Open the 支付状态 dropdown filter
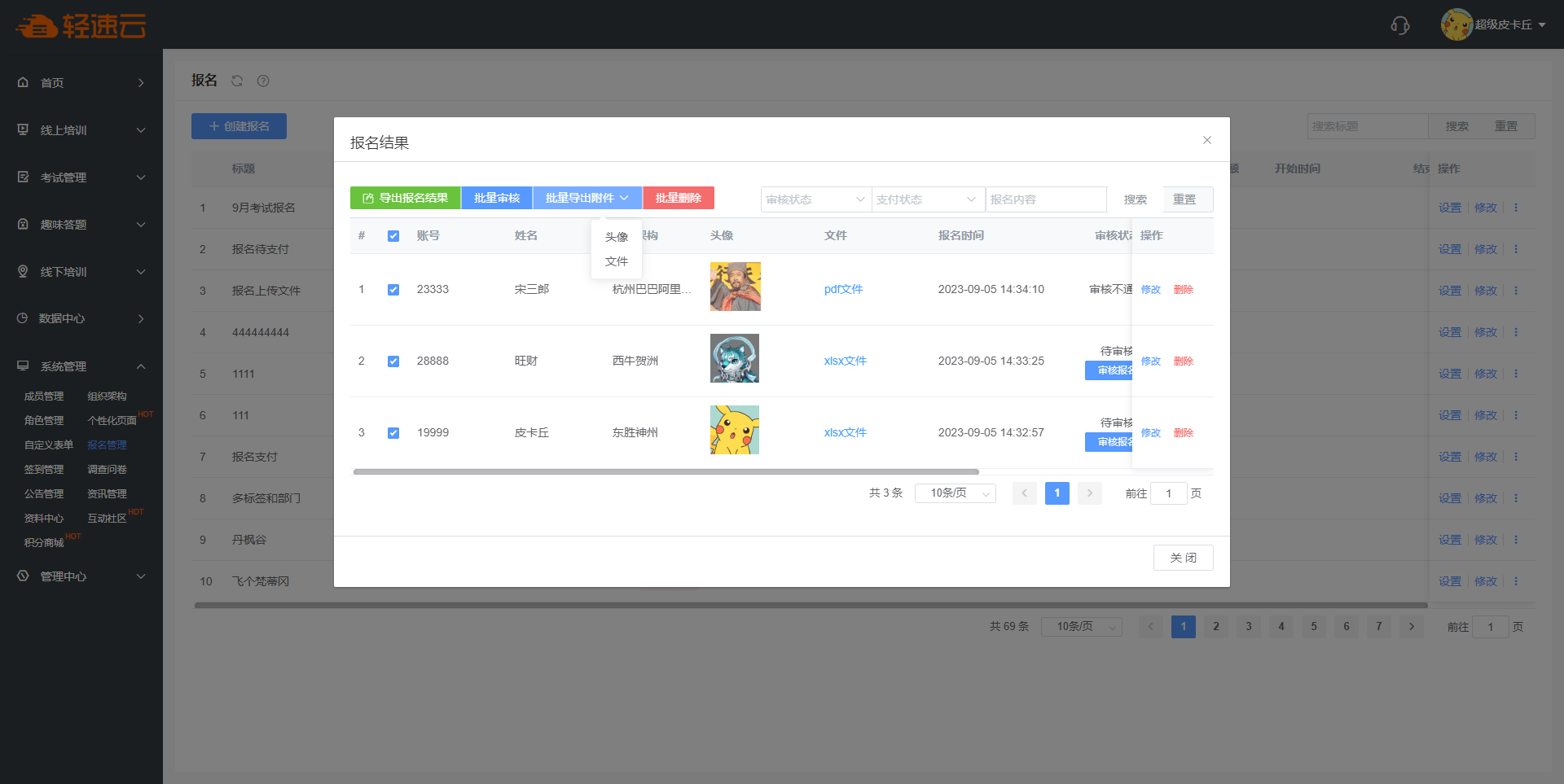This screenshot has width=1564, height=784. click(x=926, y=199)
